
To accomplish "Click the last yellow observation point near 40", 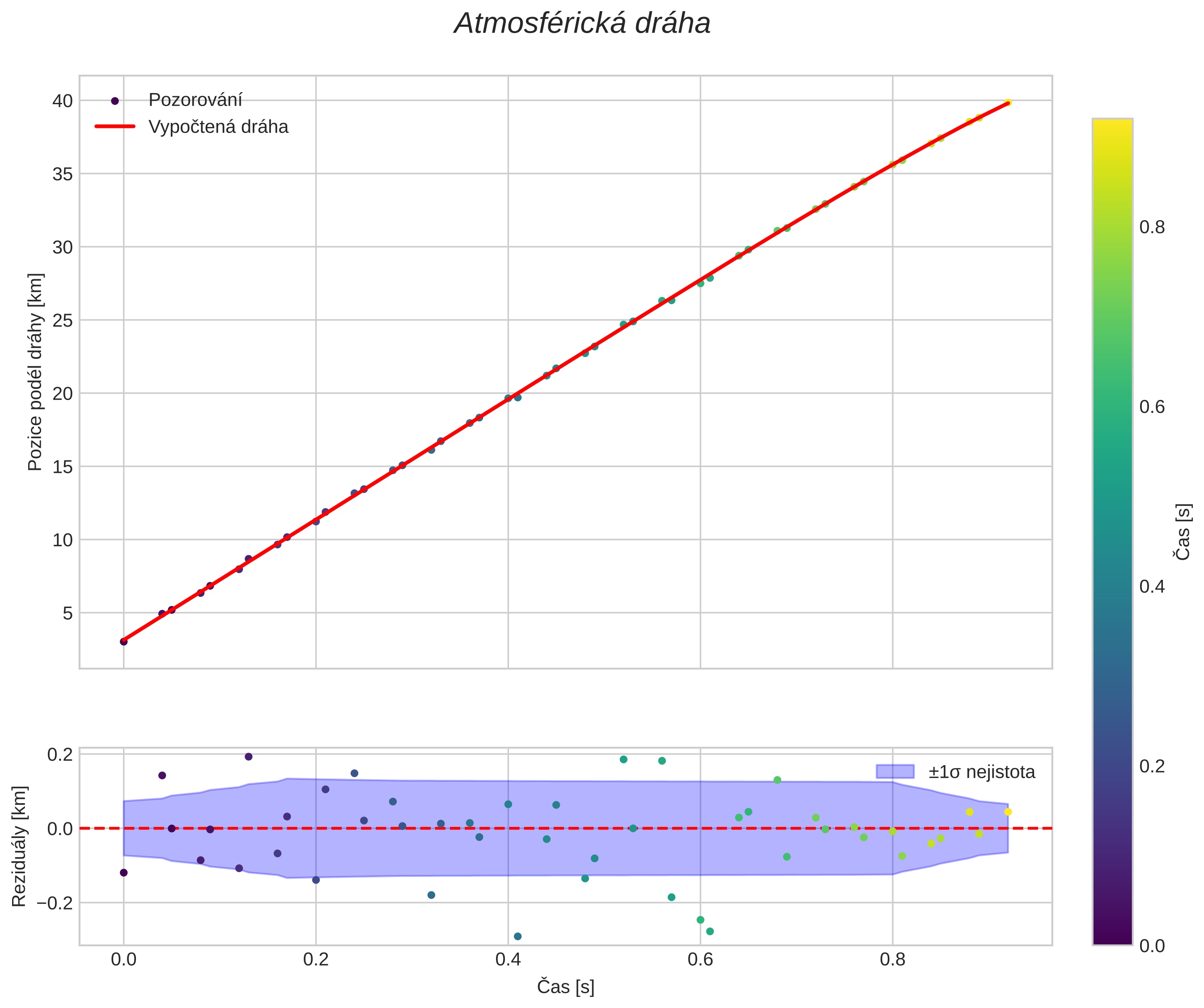I will 1008,102.
